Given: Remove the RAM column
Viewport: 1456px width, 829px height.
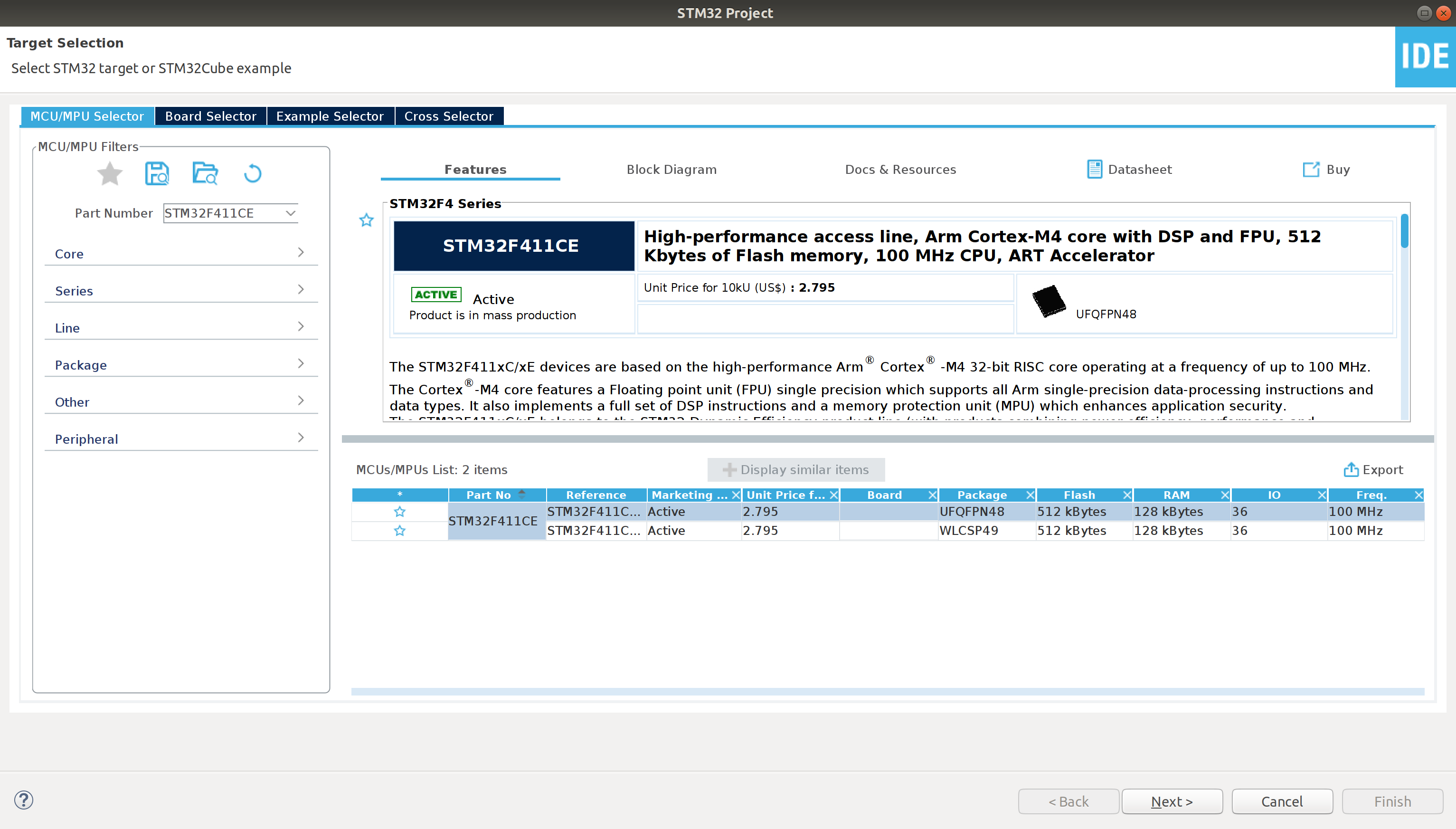Looking at the screenshot, I should point(1225,495).
